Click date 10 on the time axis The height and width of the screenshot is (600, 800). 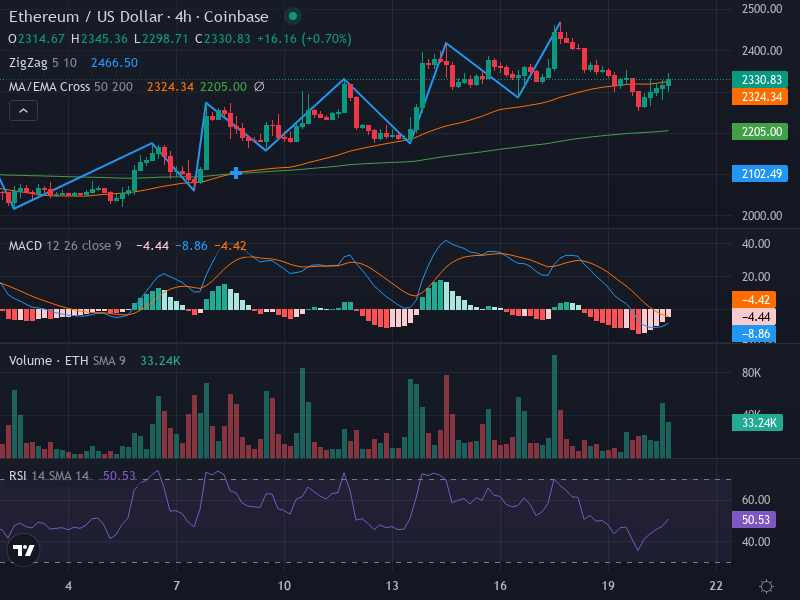pyautogui.click(x=284, y=585)
